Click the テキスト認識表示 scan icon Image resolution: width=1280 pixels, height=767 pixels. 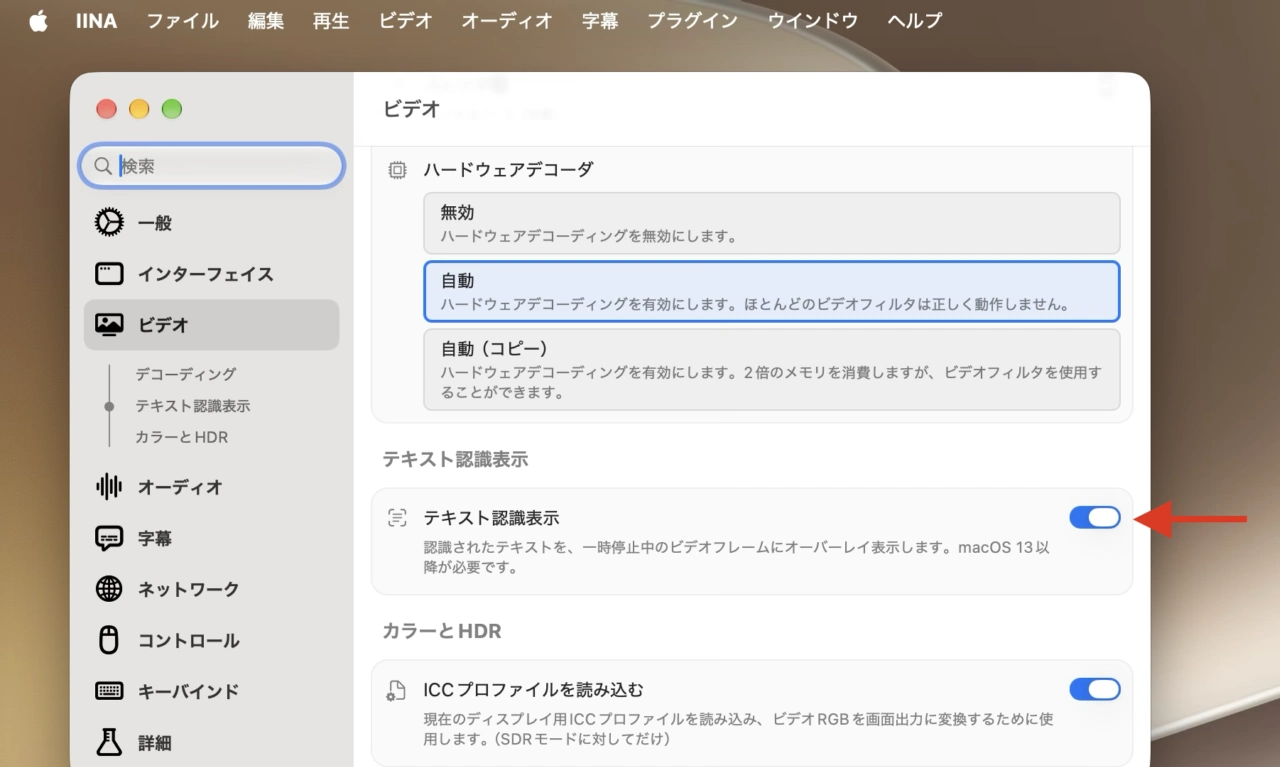[397, 518]
